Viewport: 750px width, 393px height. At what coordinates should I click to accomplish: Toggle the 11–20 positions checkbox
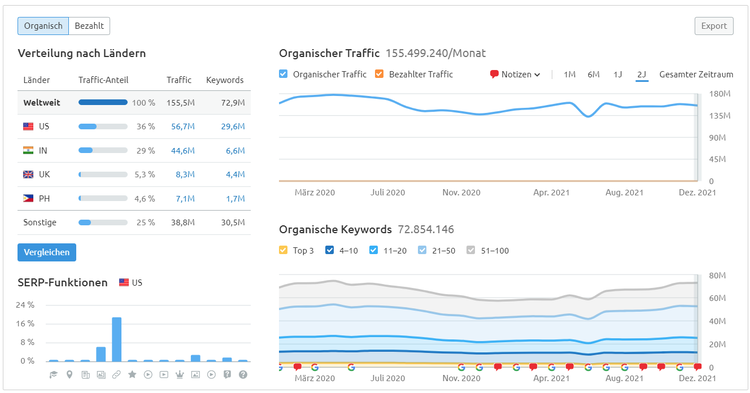tap(374, 250)
